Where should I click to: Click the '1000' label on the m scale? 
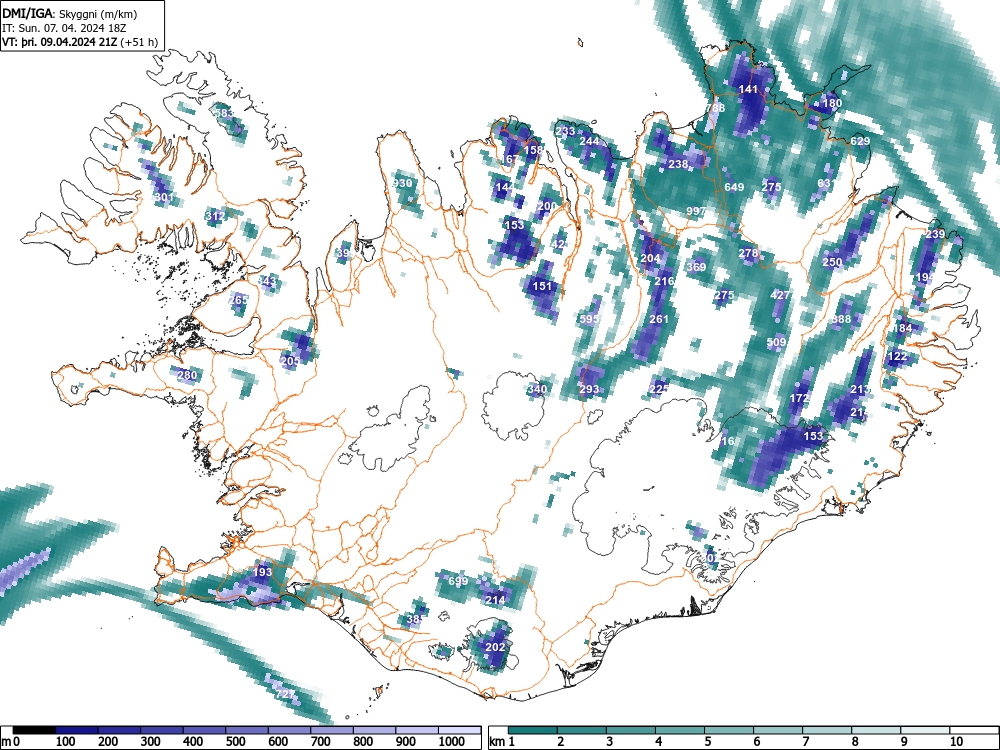click(x=452, y=742)
